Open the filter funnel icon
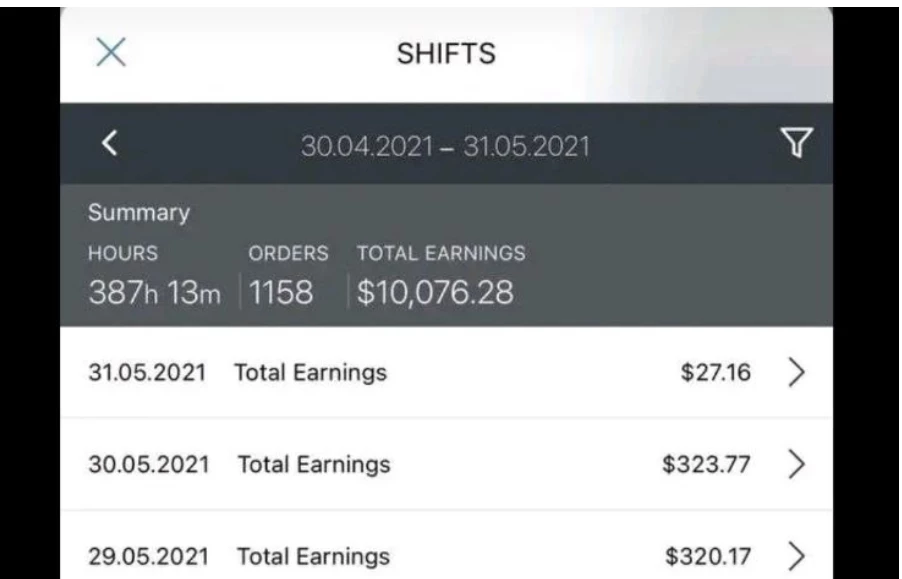The height and width of the screenshot is (579, 902). [796, 142]
